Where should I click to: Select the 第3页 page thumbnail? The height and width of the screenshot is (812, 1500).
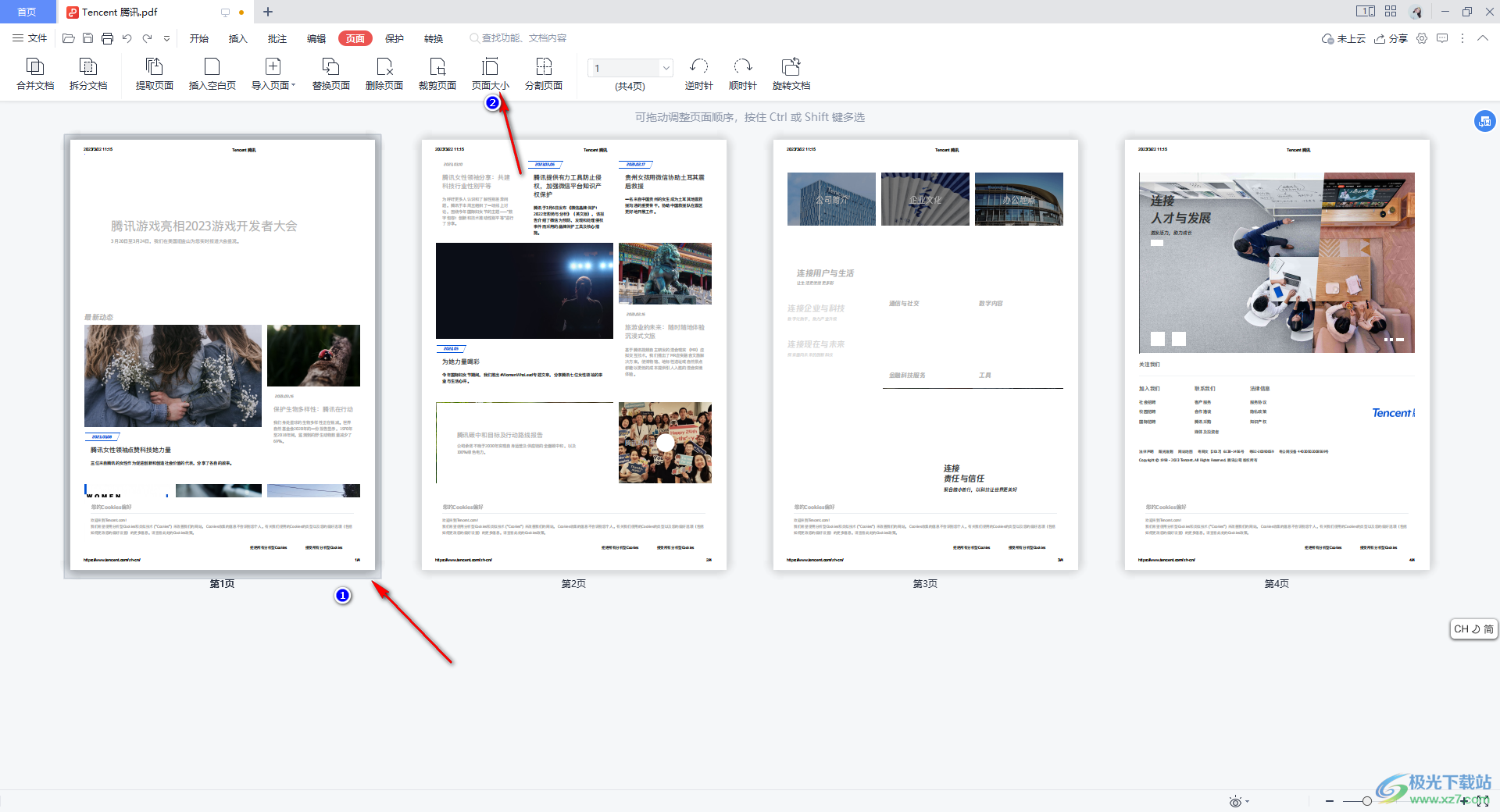[x=926, y=354]
